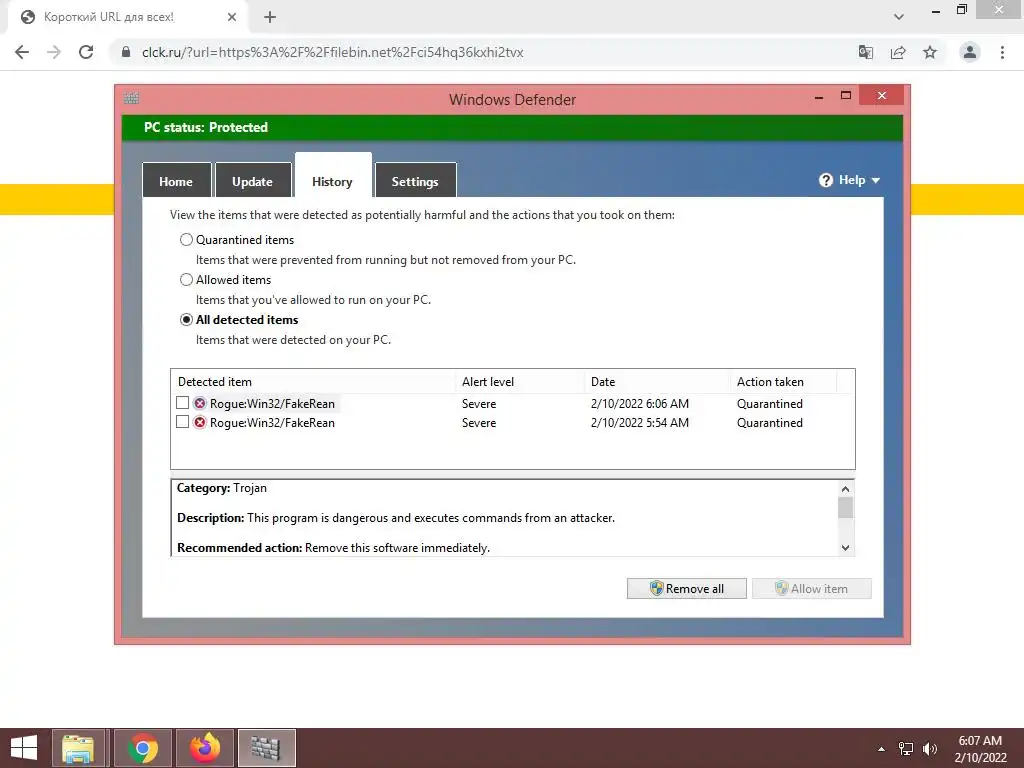Click the browser back arrow
Screen dimensions: 1024x768
pyautogui.click(x=22, y=52)
